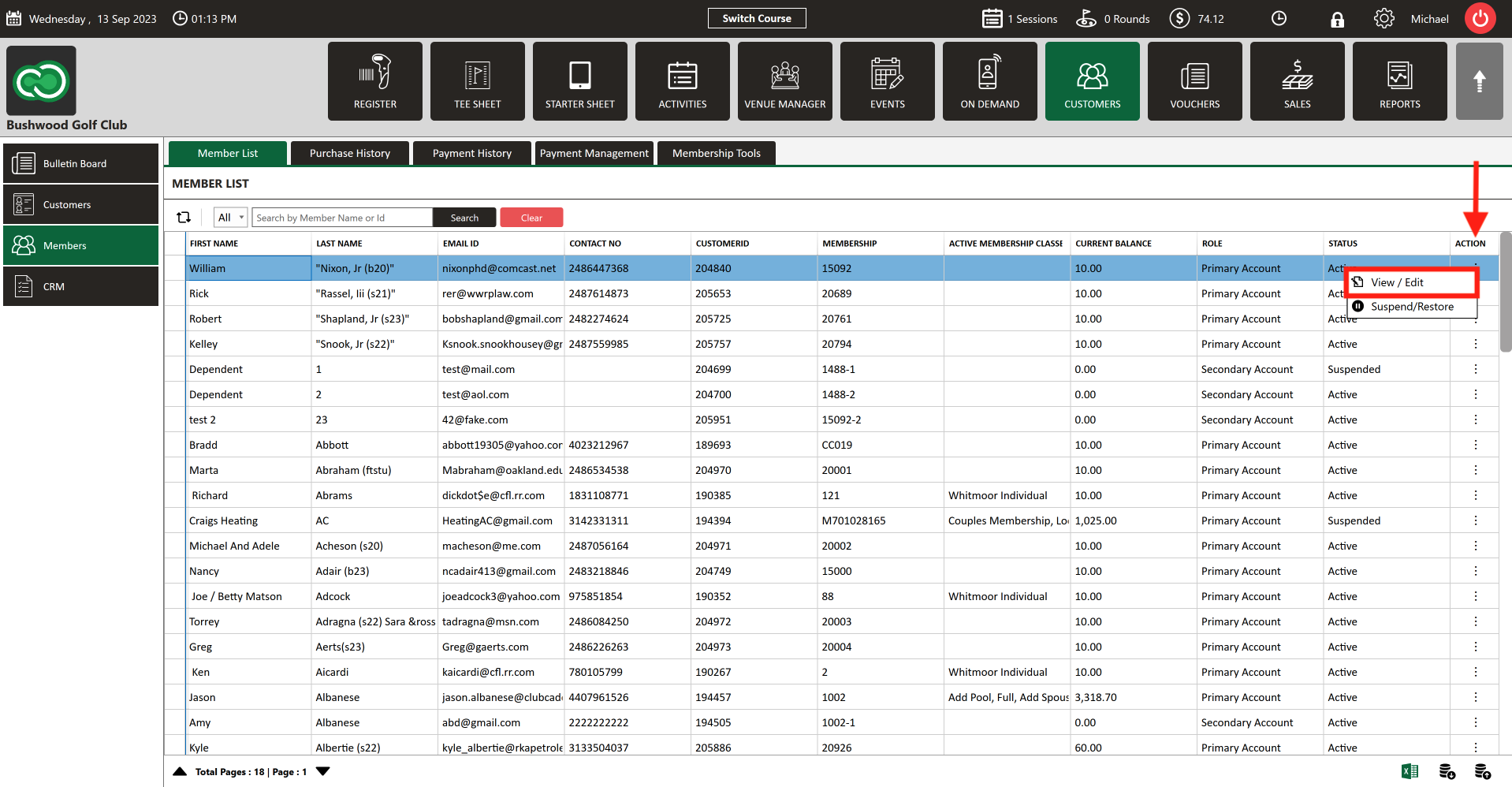Export member list to Excel
Viewport: 1512px width, 787px height.
[1410, 771]
